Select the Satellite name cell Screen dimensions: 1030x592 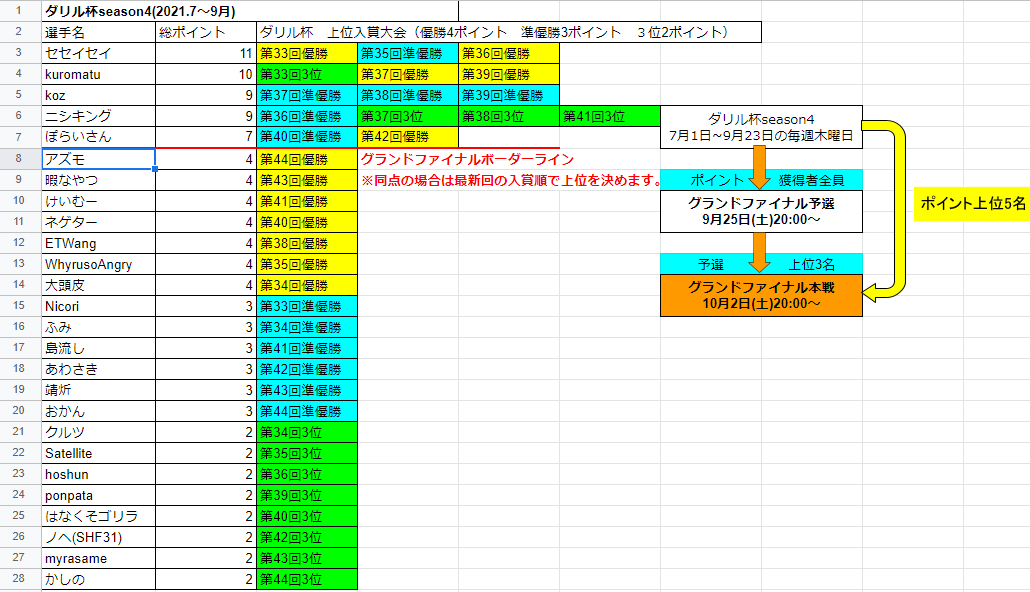tap(99, 453)
